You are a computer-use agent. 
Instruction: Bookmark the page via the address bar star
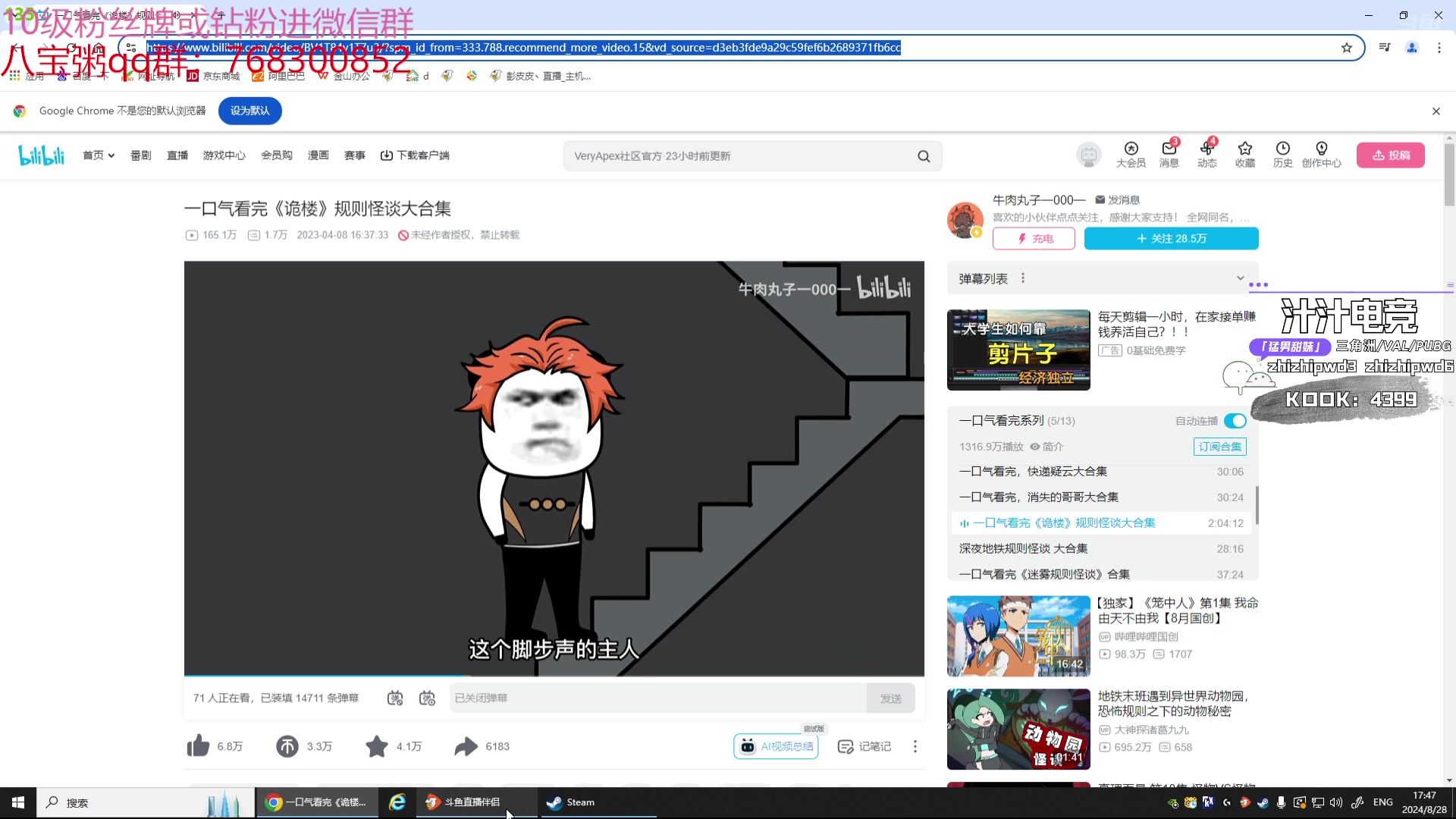coord(1347,47)
